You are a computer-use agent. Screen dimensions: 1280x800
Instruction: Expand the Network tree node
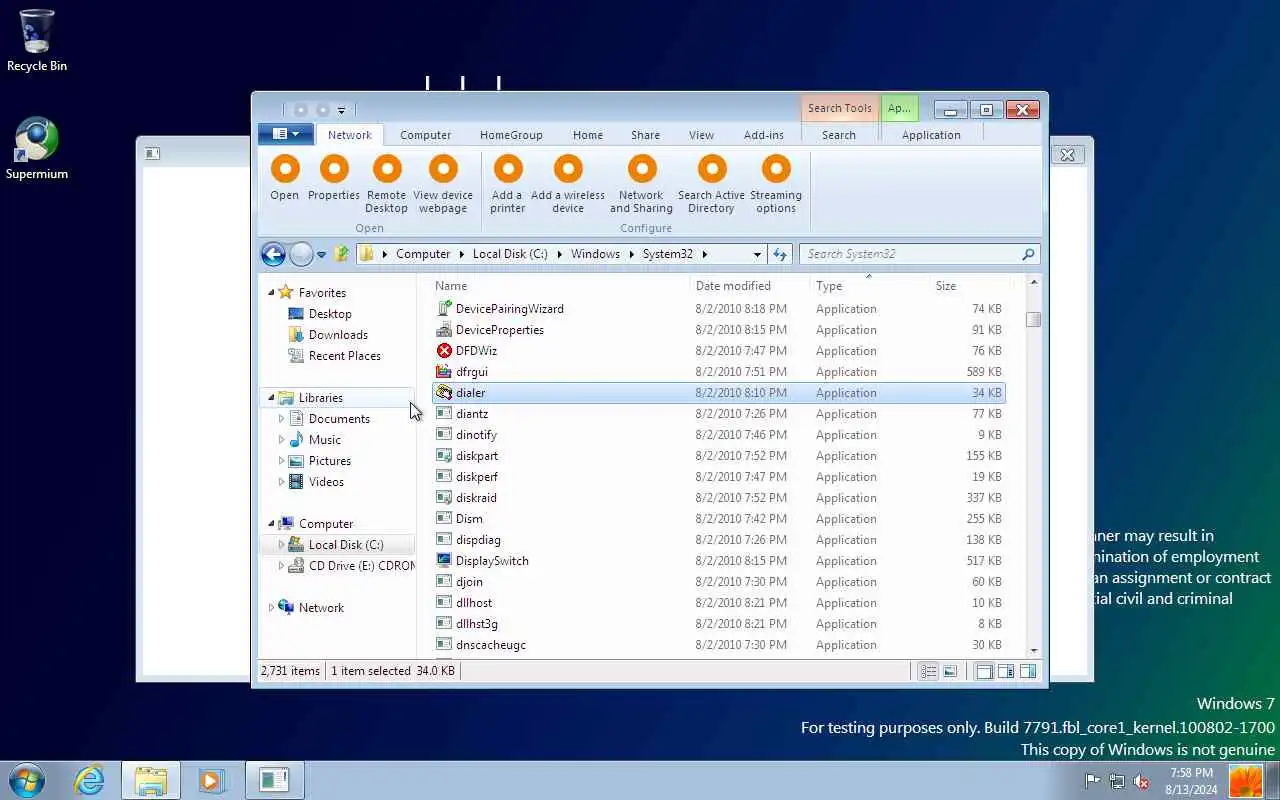pos(271,608)
